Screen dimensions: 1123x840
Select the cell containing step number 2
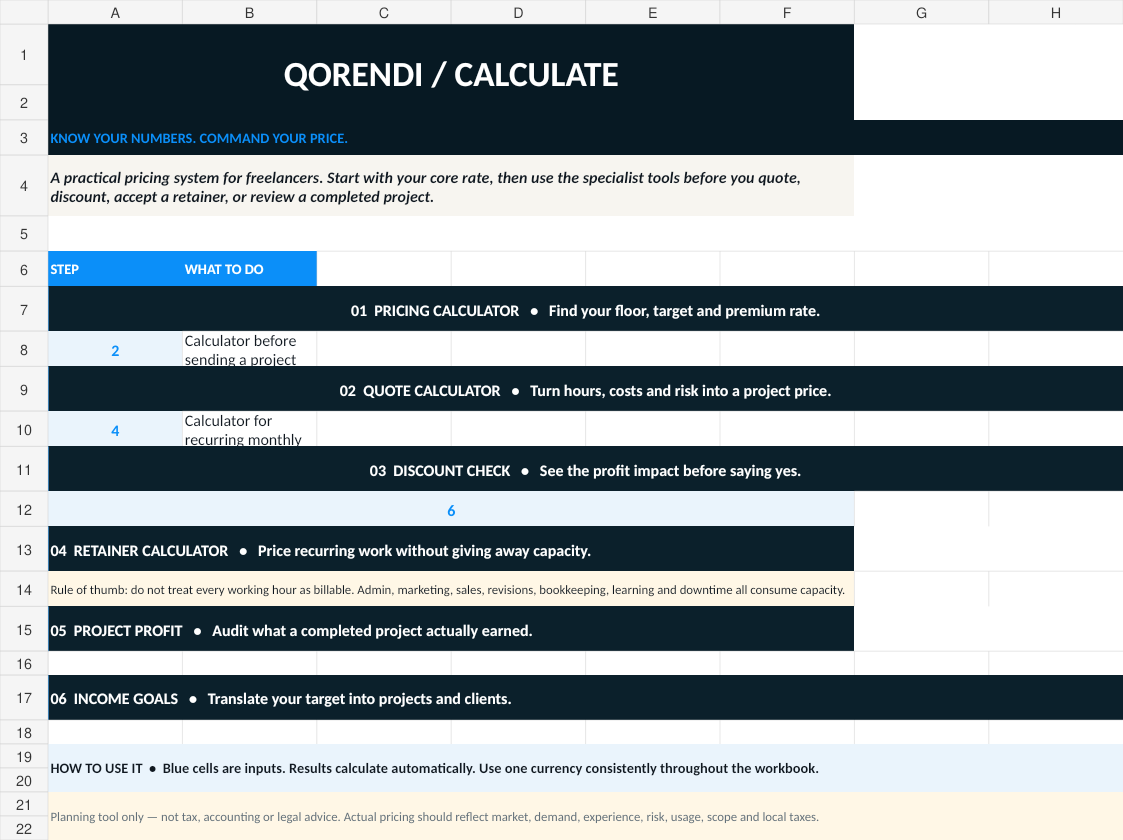click(x=115, y=349)
